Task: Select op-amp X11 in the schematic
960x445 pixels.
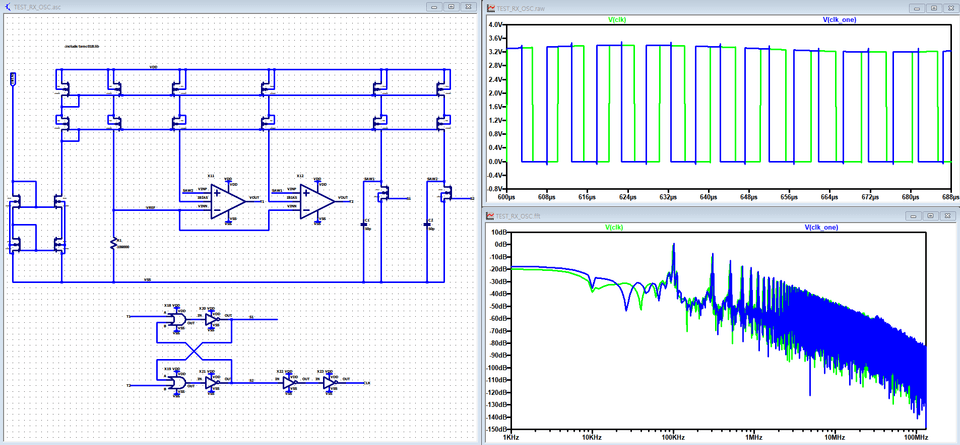Action: tap(228, 201)
